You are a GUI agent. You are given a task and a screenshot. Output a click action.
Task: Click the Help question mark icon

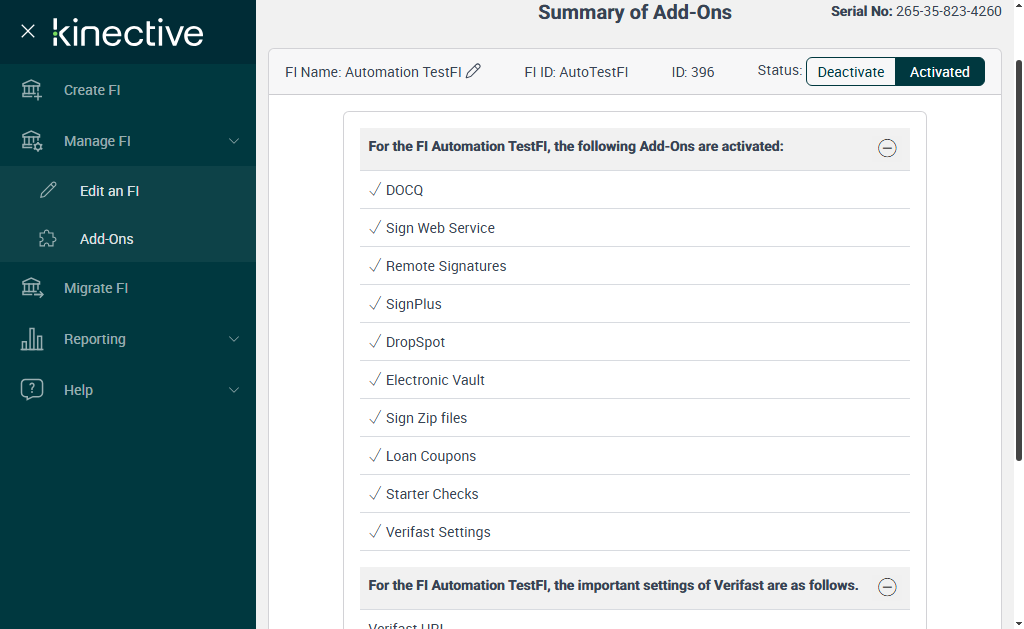click(x=32, y=390)
